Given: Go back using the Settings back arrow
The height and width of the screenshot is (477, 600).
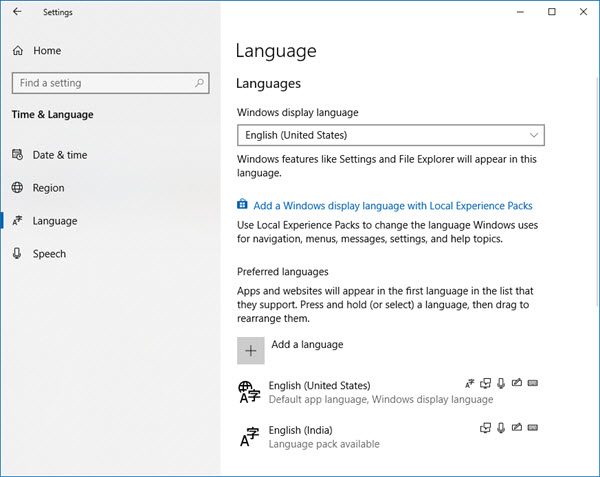Looking at the screenshot, I should click(x=17, y=13).
